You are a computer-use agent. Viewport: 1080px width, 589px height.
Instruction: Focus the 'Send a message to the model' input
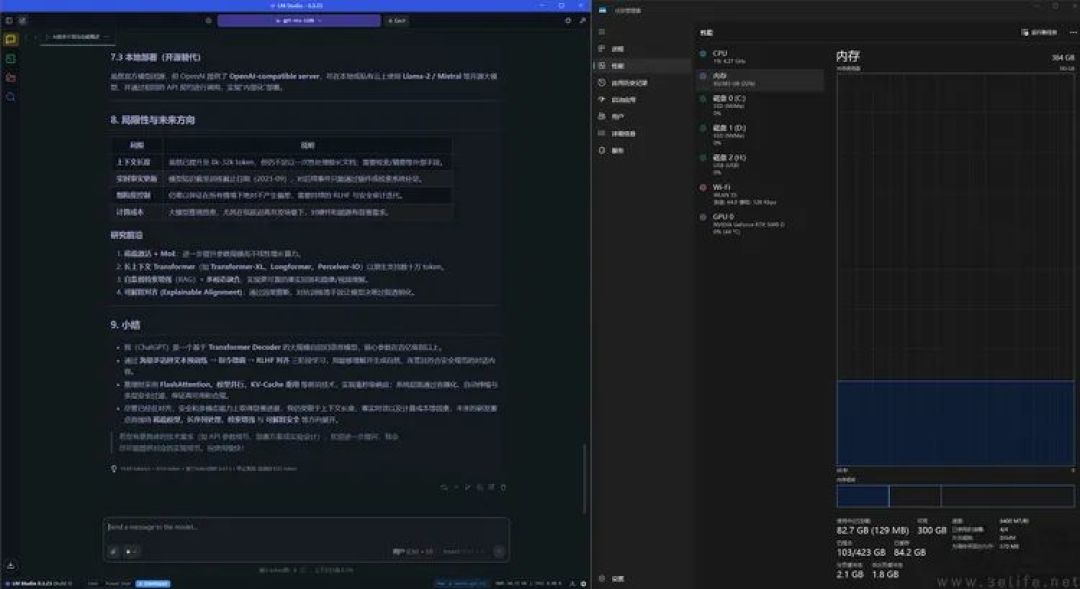(x=306, y=527)
